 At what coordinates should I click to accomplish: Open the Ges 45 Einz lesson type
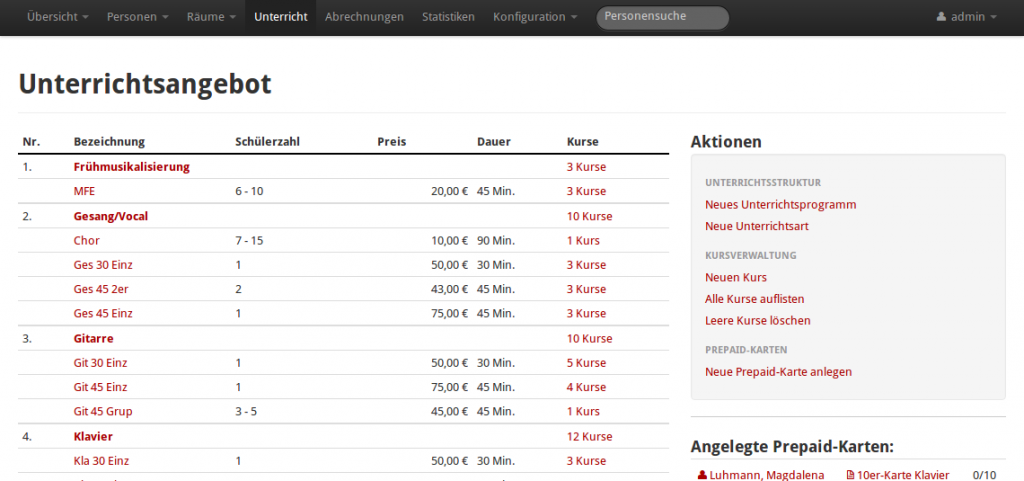[103, 313]
